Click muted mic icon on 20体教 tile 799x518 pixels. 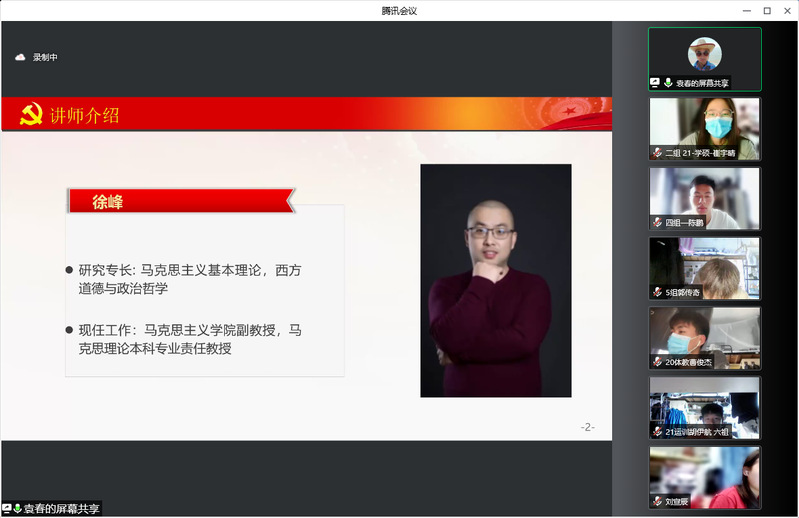(x=657, y=362)
